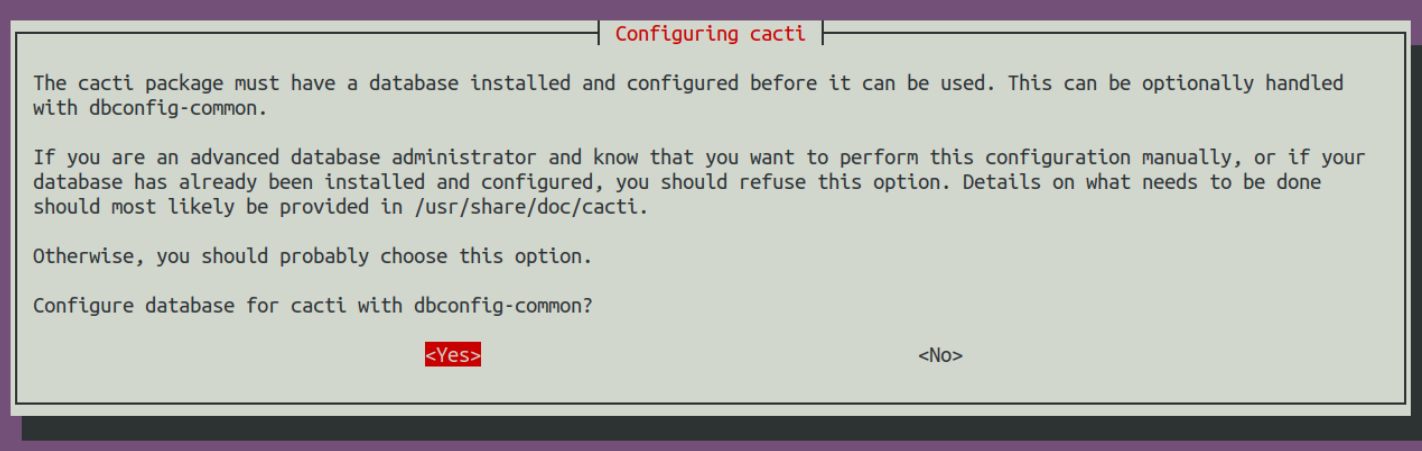Click the line starting "database has already been installed"
The height and width of the screenshot is (451, 1422).
tap(677, 183)
